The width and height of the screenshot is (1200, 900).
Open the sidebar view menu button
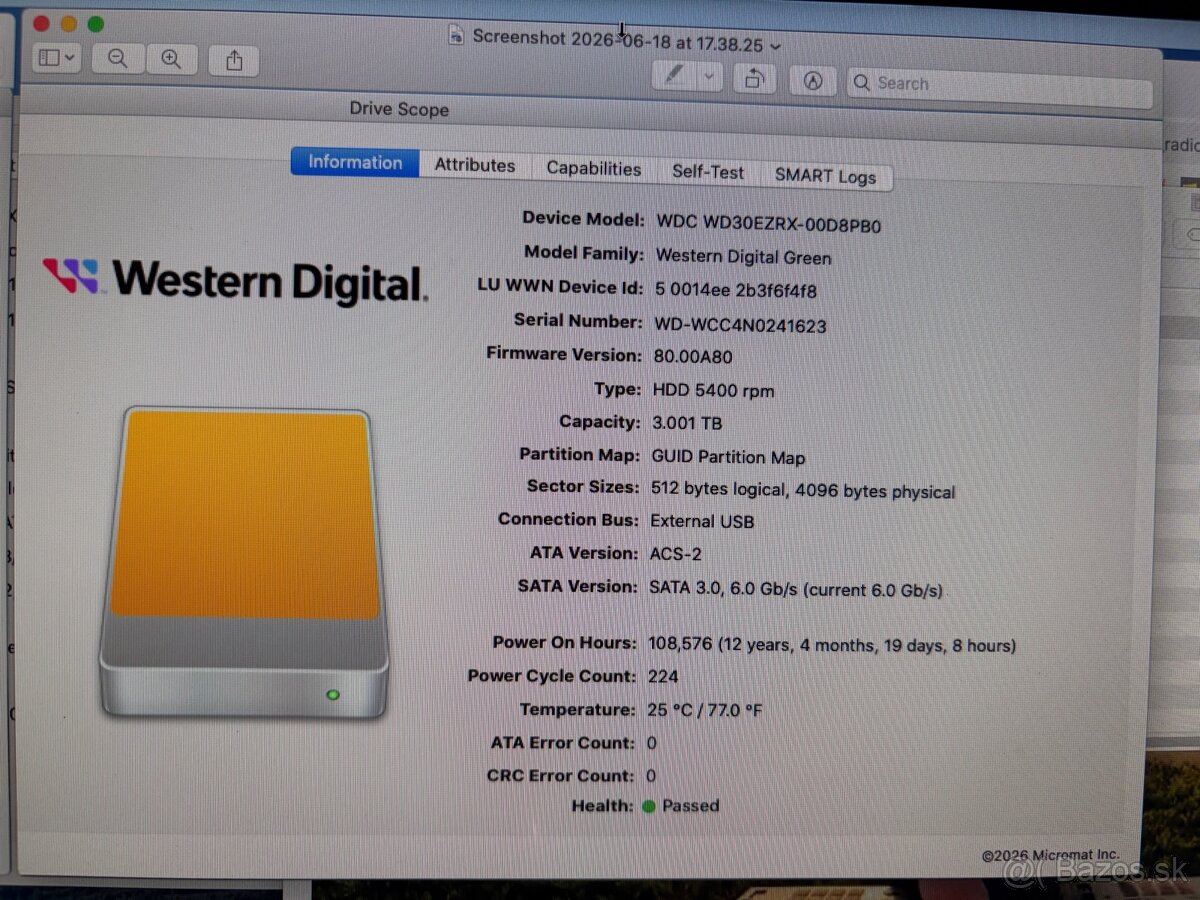(56, 58)
